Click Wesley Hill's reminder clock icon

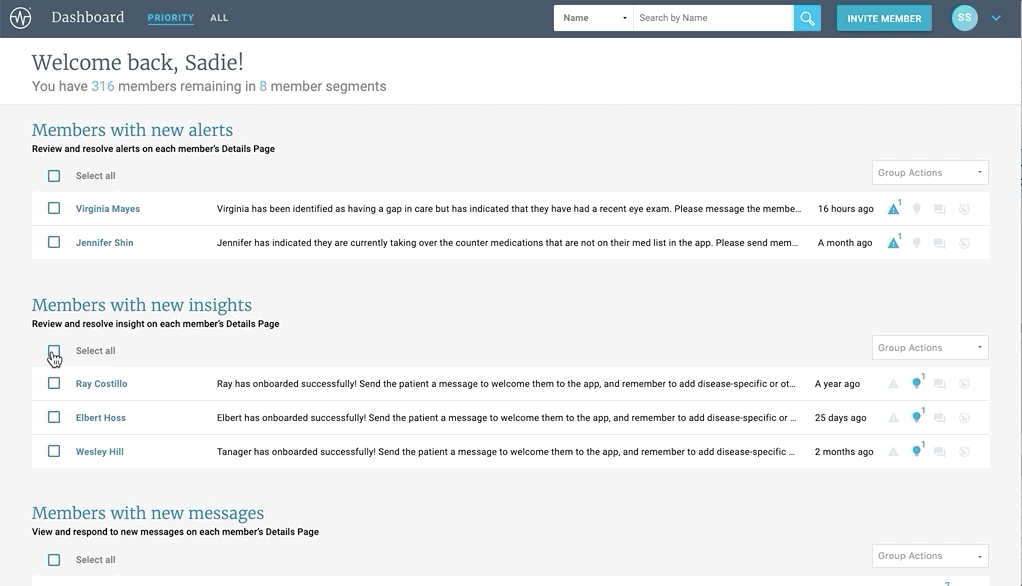964,452
